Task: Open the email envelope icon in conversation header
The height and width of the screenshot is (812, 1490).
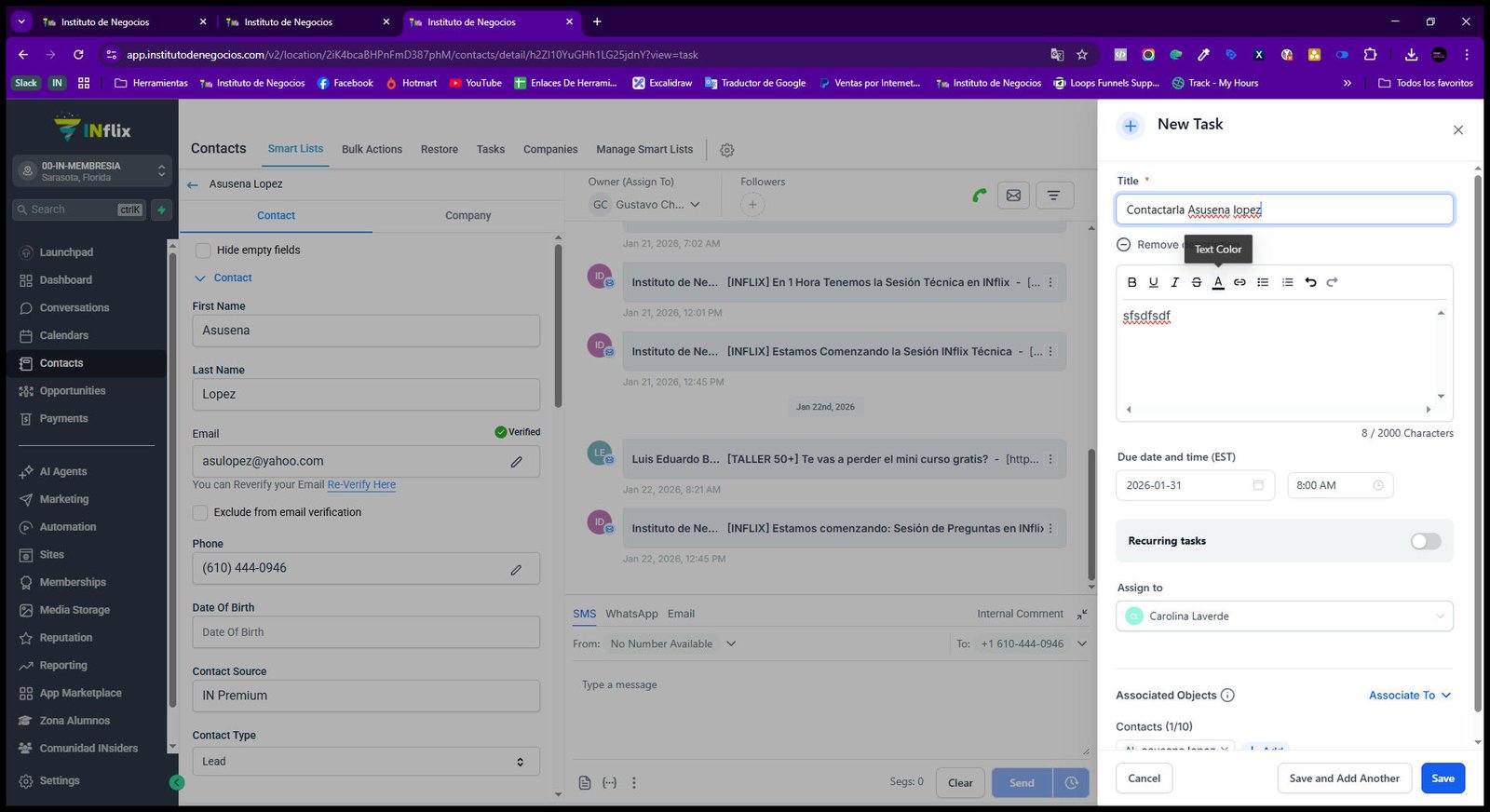Action: click(1013, 196)
